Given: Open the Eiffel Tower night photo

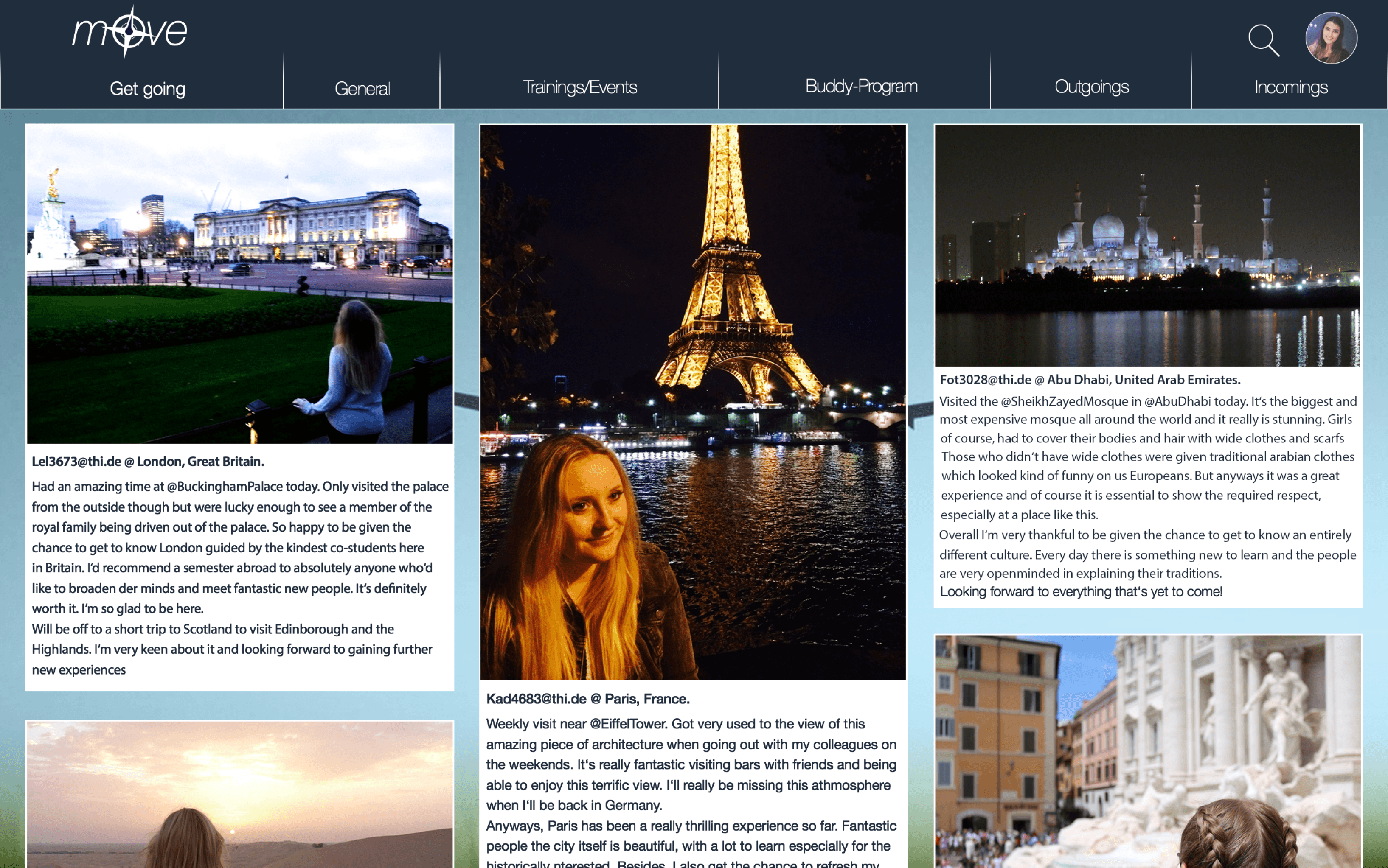Looking at the screenshot, I should (x=693, y=402).
